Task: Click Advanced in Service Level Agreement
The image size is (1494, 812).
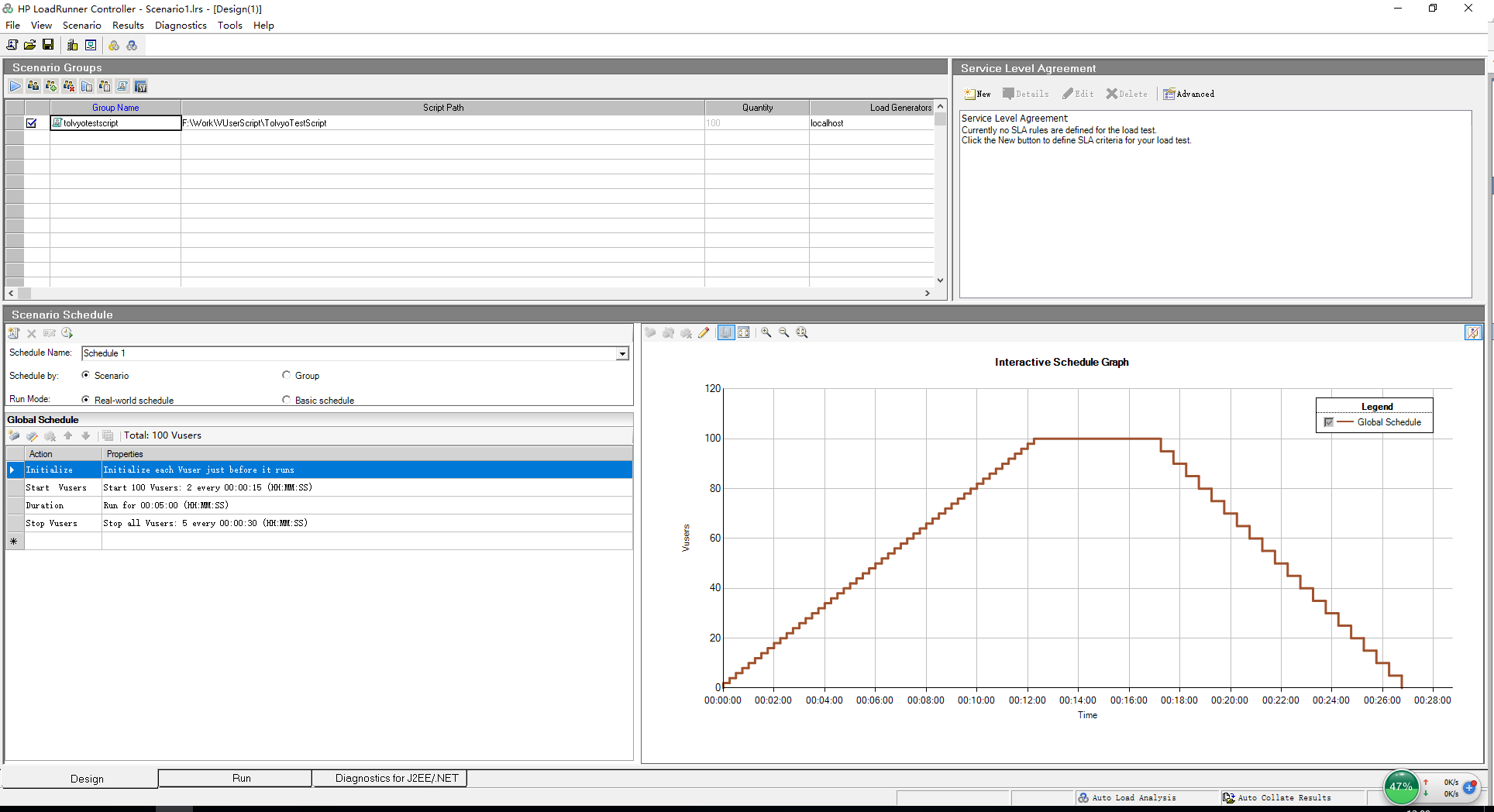Action: pos(1189,94)
